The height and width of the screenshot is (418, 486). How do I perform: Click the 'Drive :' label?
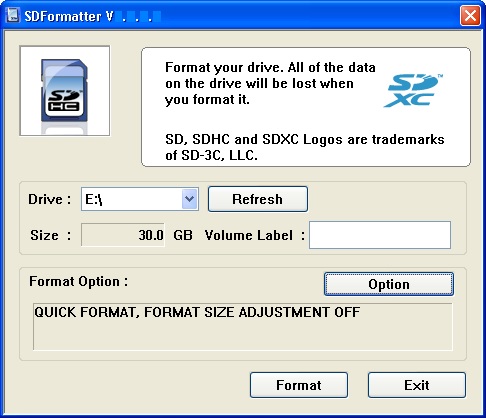pos(50,199)
